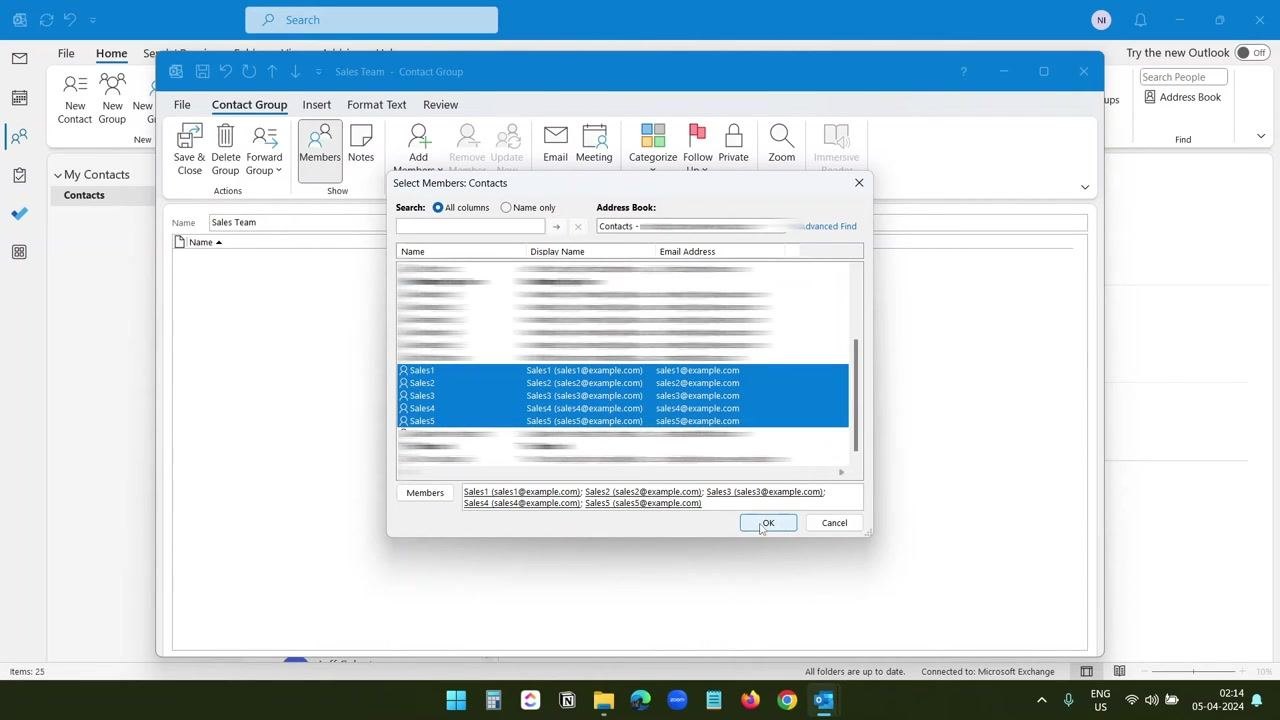Sort by Email Address column header

click(x=720, y=252)
